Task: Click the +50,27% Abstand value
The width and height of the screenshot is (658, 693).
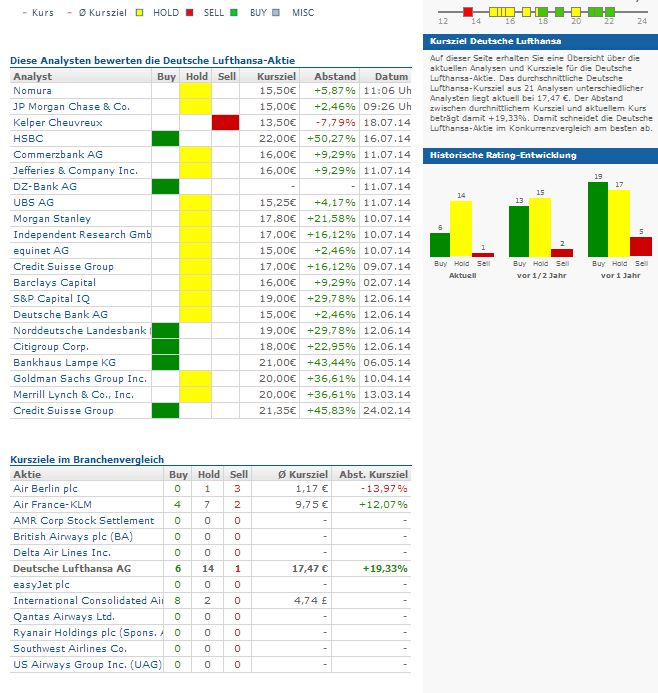Action: pos(331,138)
